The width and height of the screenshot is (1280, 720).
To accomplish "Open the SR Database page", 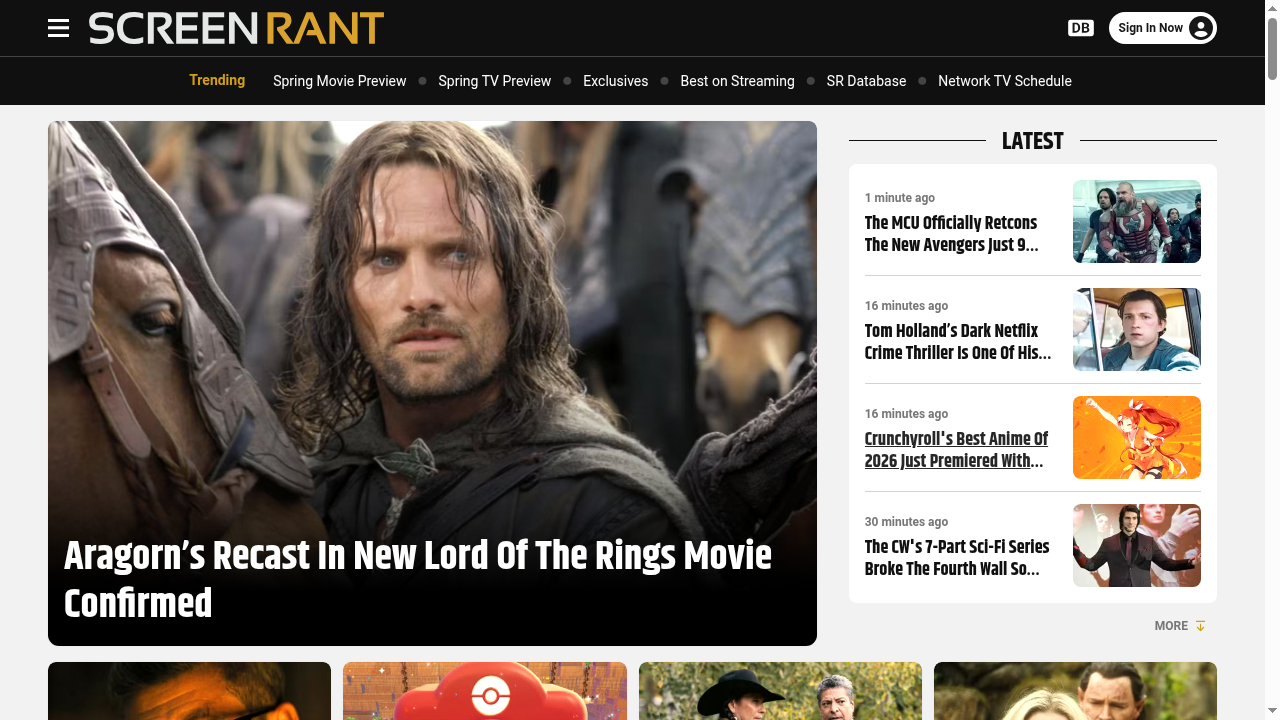I will click(x=866, y=81).
